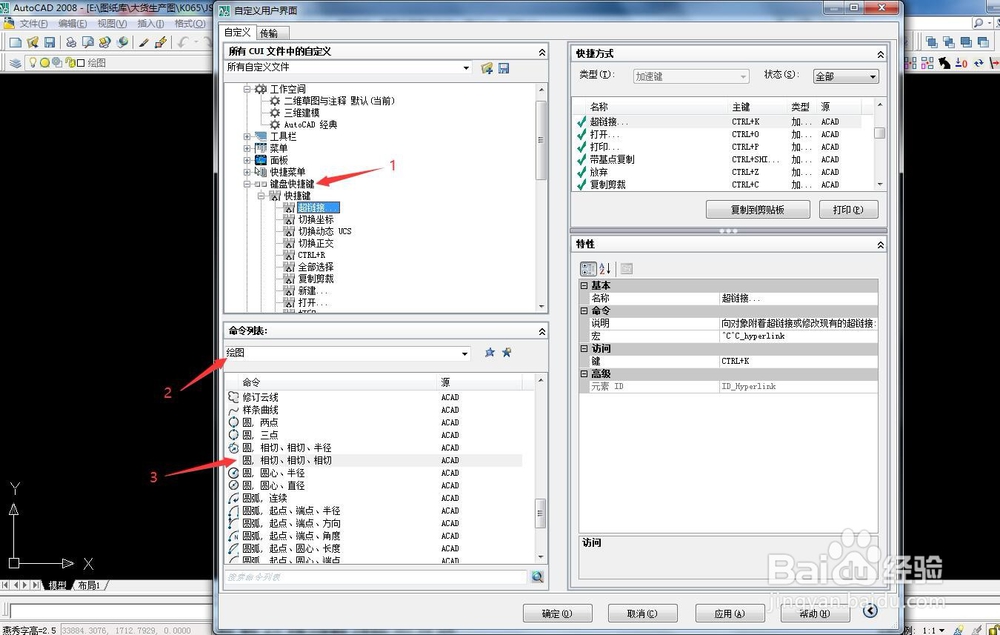Click the spline command curve icon
1000x635 pixels.
233,410
